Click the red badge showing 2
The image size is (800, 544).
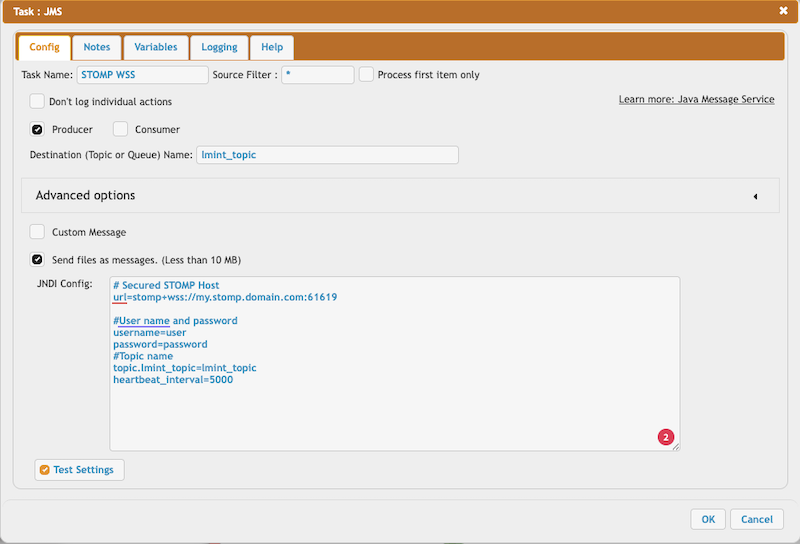click(666, 437)
